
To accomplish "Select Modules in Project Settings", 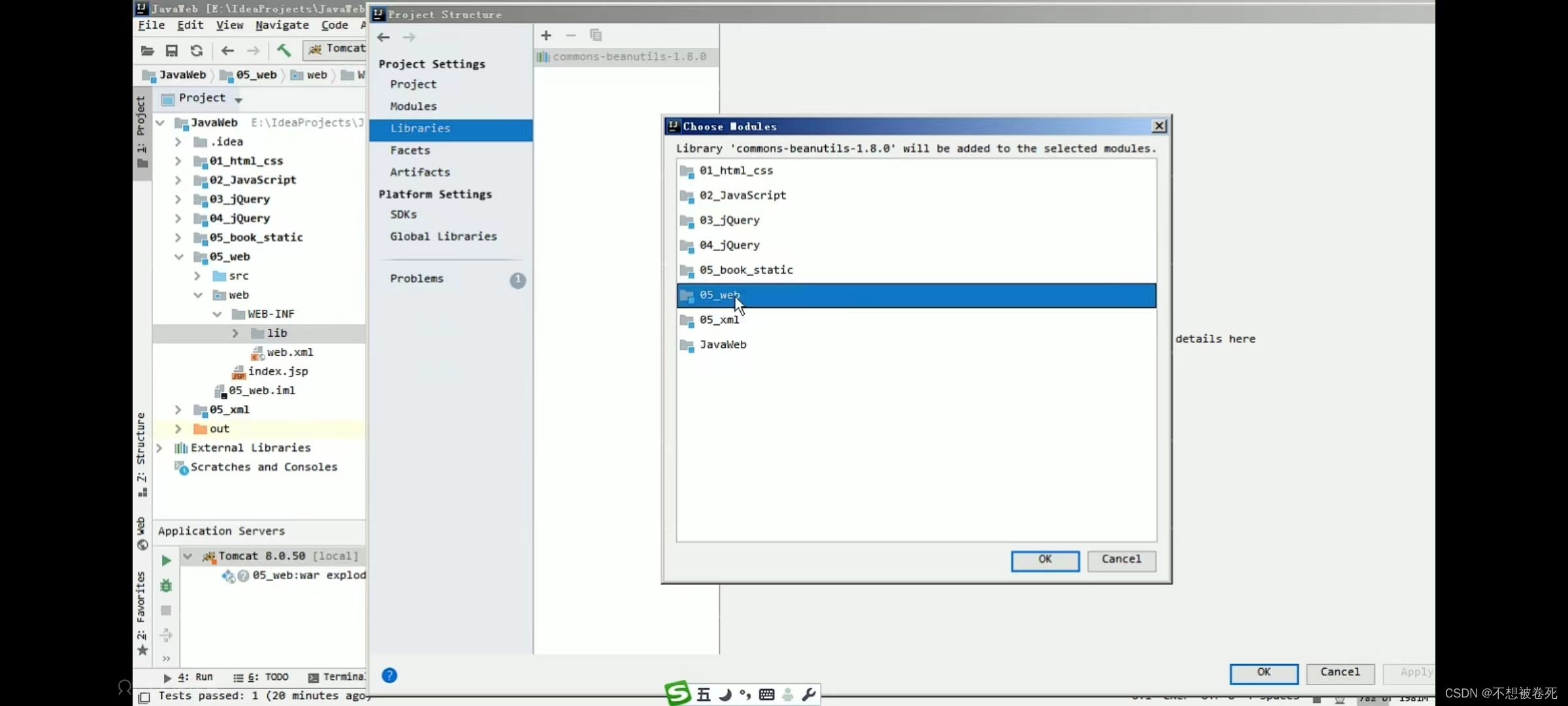I will pyautogui.click(x=413, y=106).
